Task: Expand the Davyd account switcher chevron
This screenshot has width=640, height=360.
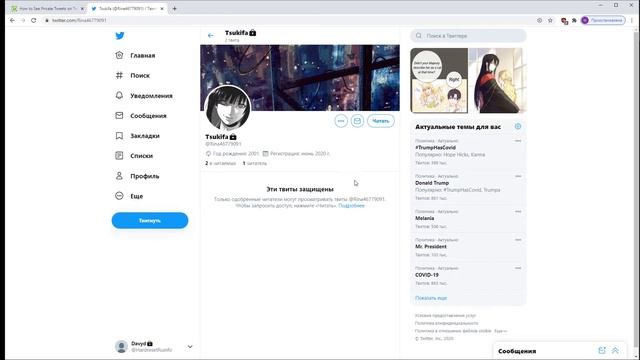Action: (x=190, y=347)
